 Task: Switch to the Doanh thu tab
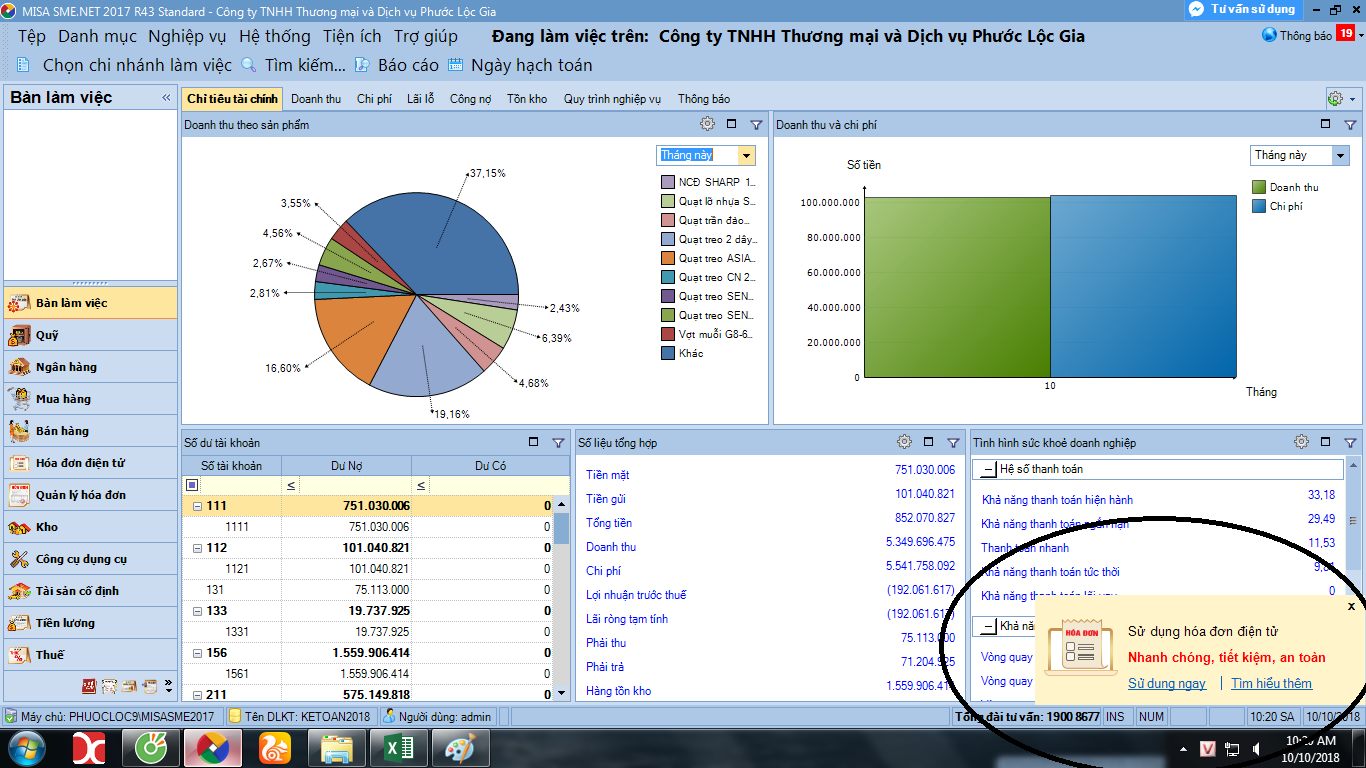(316, 99)
